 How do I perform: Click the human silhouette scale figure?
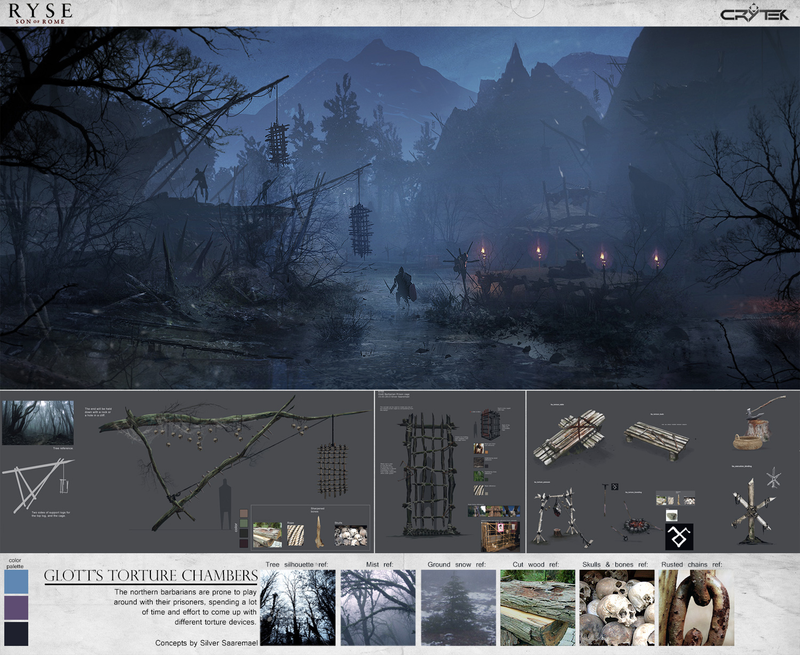click(x=225, y=504)
